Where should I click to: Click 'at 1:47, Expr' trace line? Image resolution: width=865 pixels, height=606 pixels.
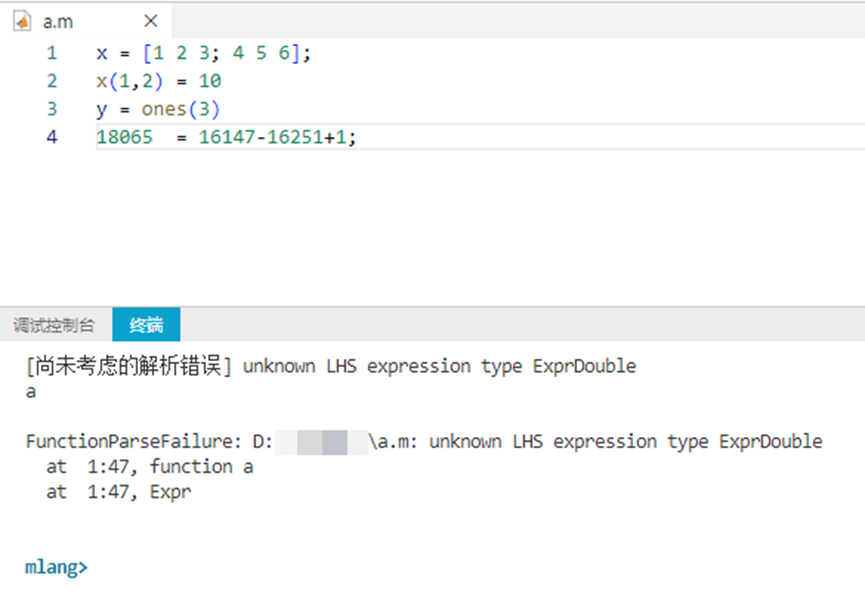click(x=119, y=492)
